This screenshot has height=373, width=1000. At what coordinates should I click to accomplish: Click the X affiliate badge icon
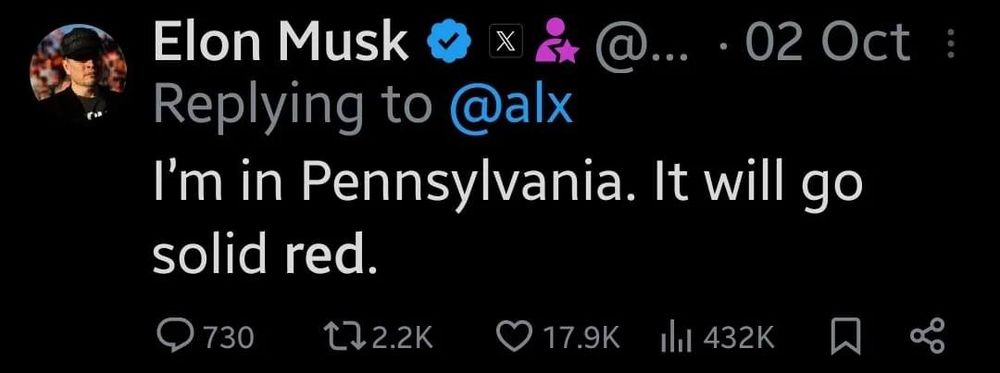pyautogui.click(x=504, y=44)
